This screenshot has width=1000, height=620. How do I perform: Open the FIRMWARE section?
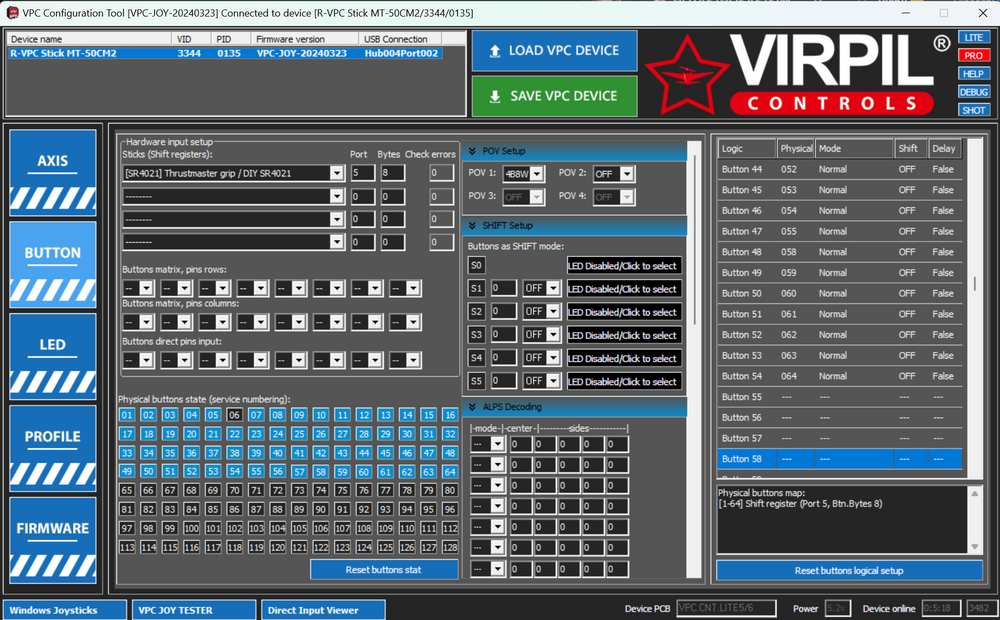53,540
